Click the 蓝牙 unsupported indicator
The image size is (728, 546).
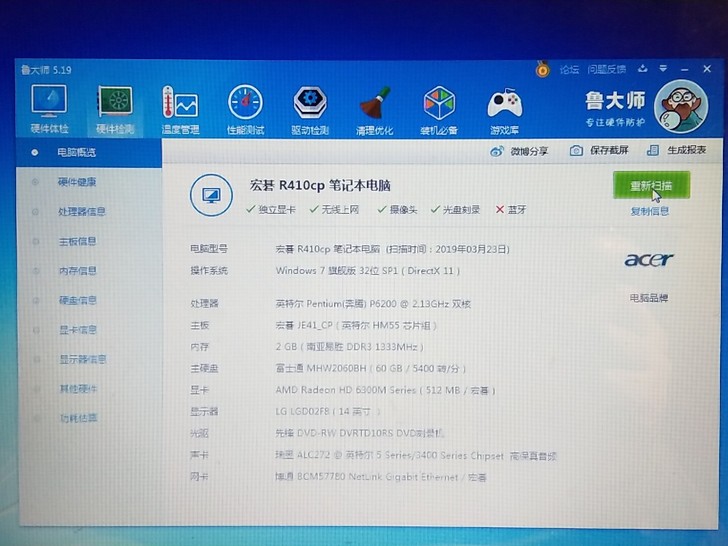pos(510,210)
